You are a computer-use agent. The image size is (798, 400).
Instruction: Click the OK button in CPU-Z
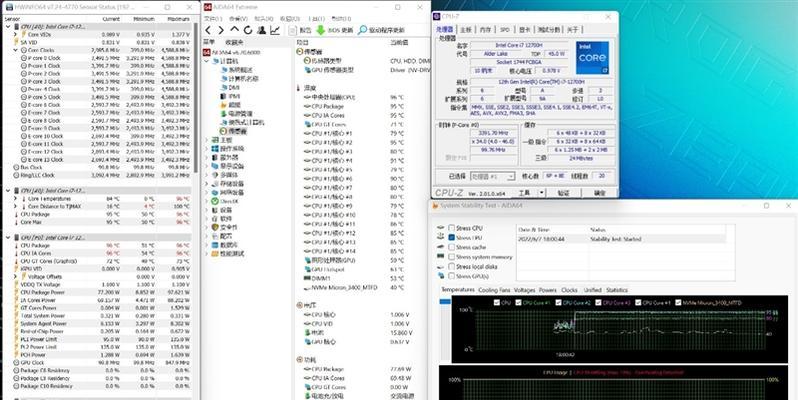click(x=600, y=193)
